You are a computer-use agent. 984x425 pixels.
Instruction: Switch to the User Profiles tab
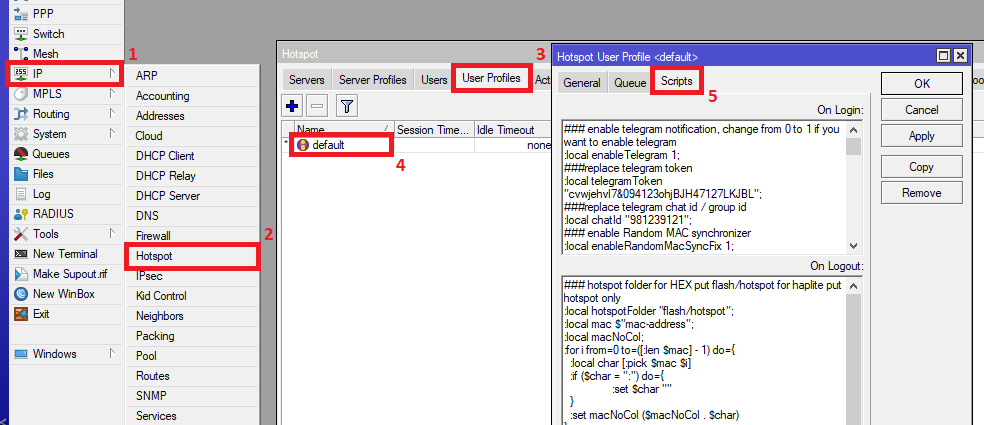491,78
